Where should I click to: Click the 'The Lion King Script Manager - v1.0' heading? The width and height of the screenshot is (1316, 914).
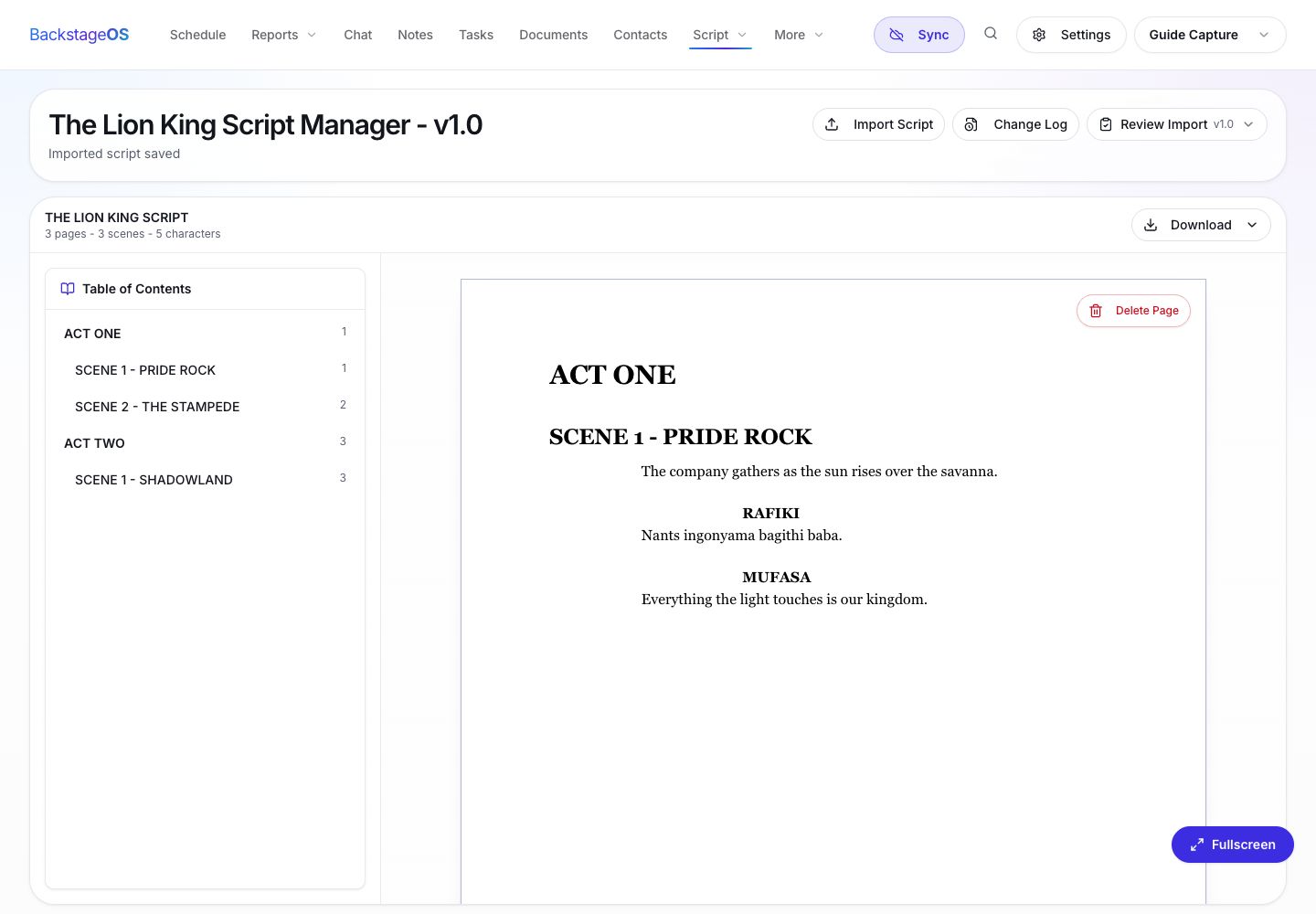[266, 124]
